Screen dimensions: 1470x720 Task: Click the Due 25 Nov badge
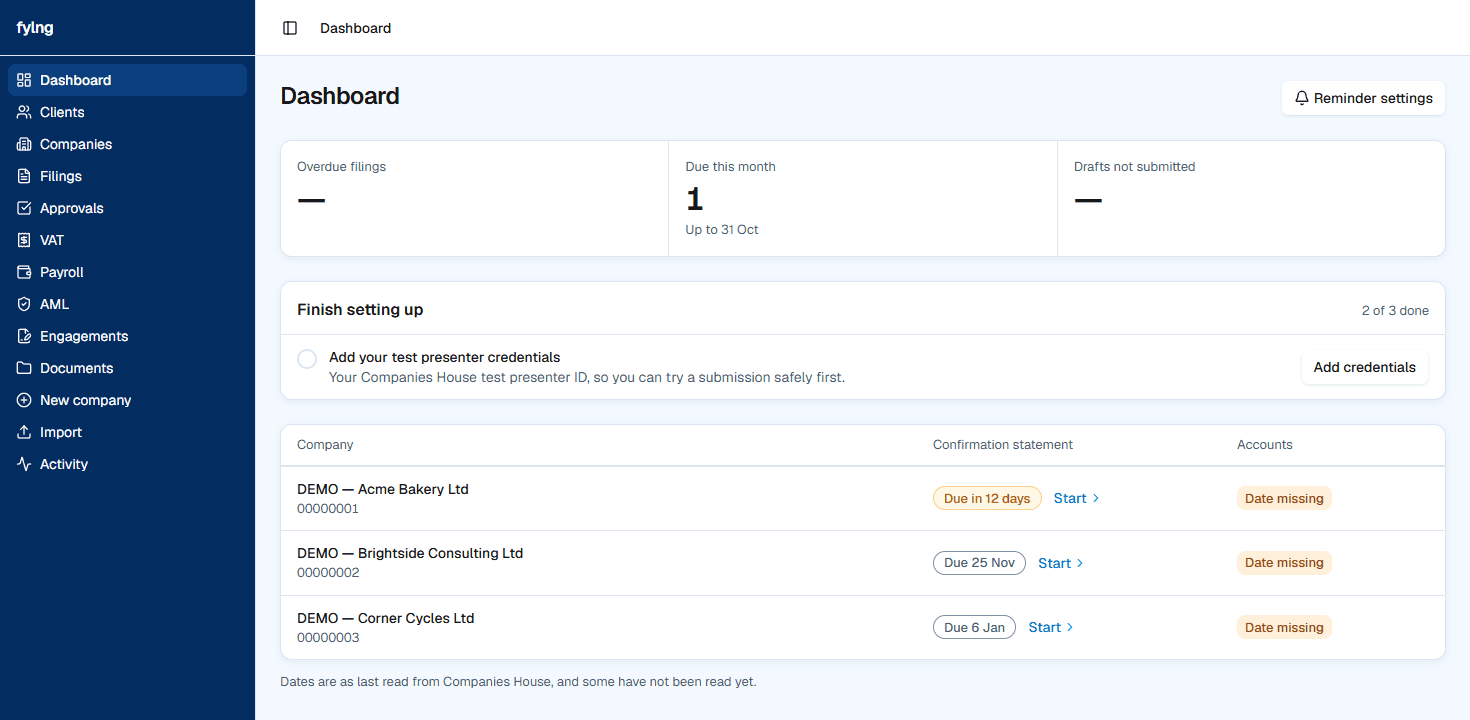click(x=979, y=563)
